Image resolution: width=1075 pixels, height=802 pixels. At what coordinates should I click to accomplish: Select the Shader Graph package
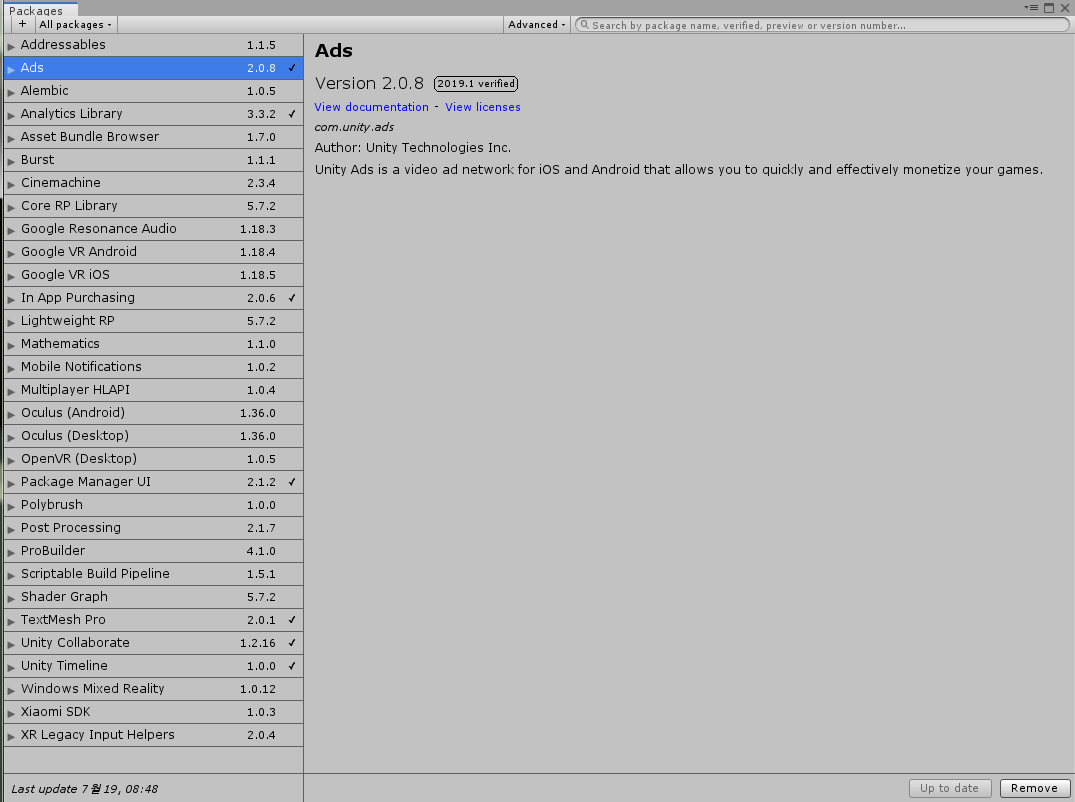coord(154,596)
